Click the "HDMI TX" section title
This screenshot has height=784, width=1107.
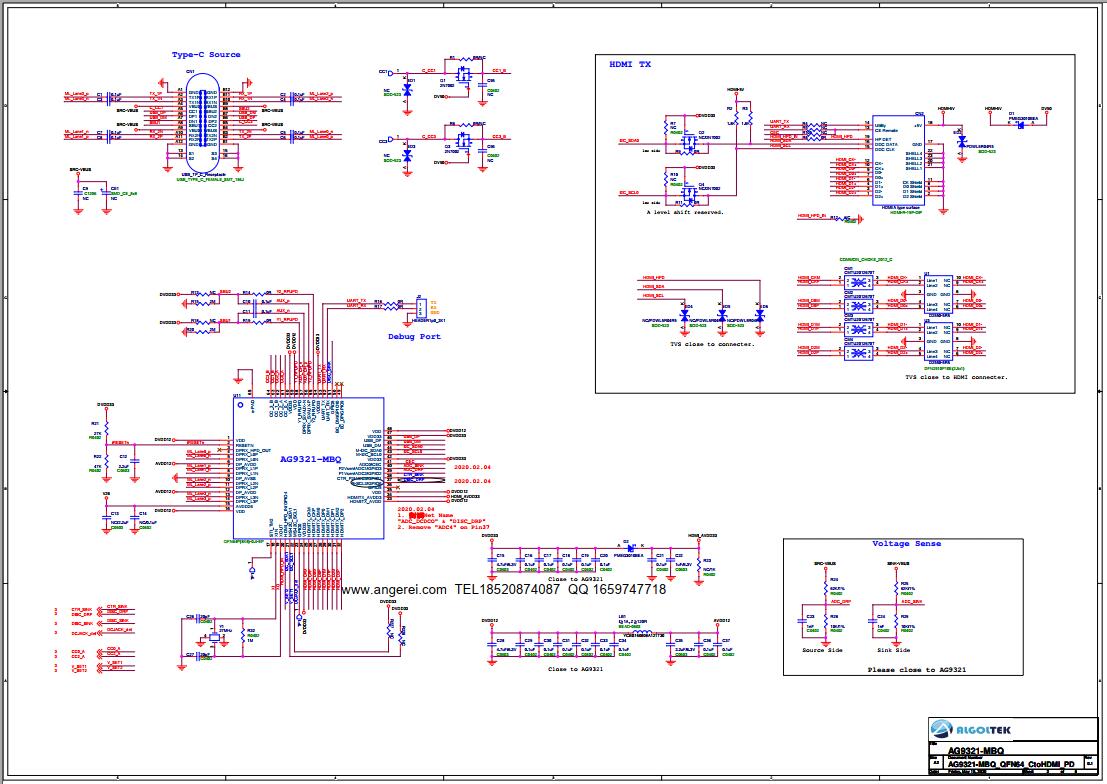630,64
